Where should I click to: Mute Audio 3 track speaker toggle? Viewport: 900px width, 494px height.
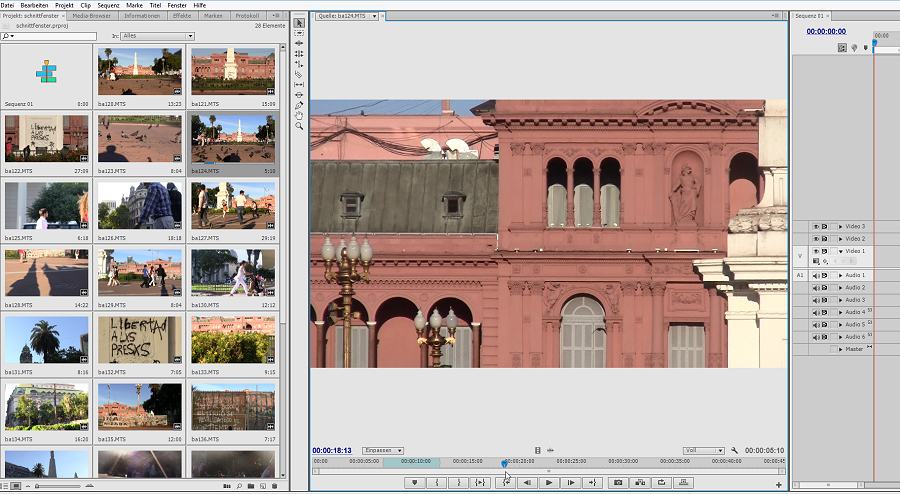click(x=816, y=300)
